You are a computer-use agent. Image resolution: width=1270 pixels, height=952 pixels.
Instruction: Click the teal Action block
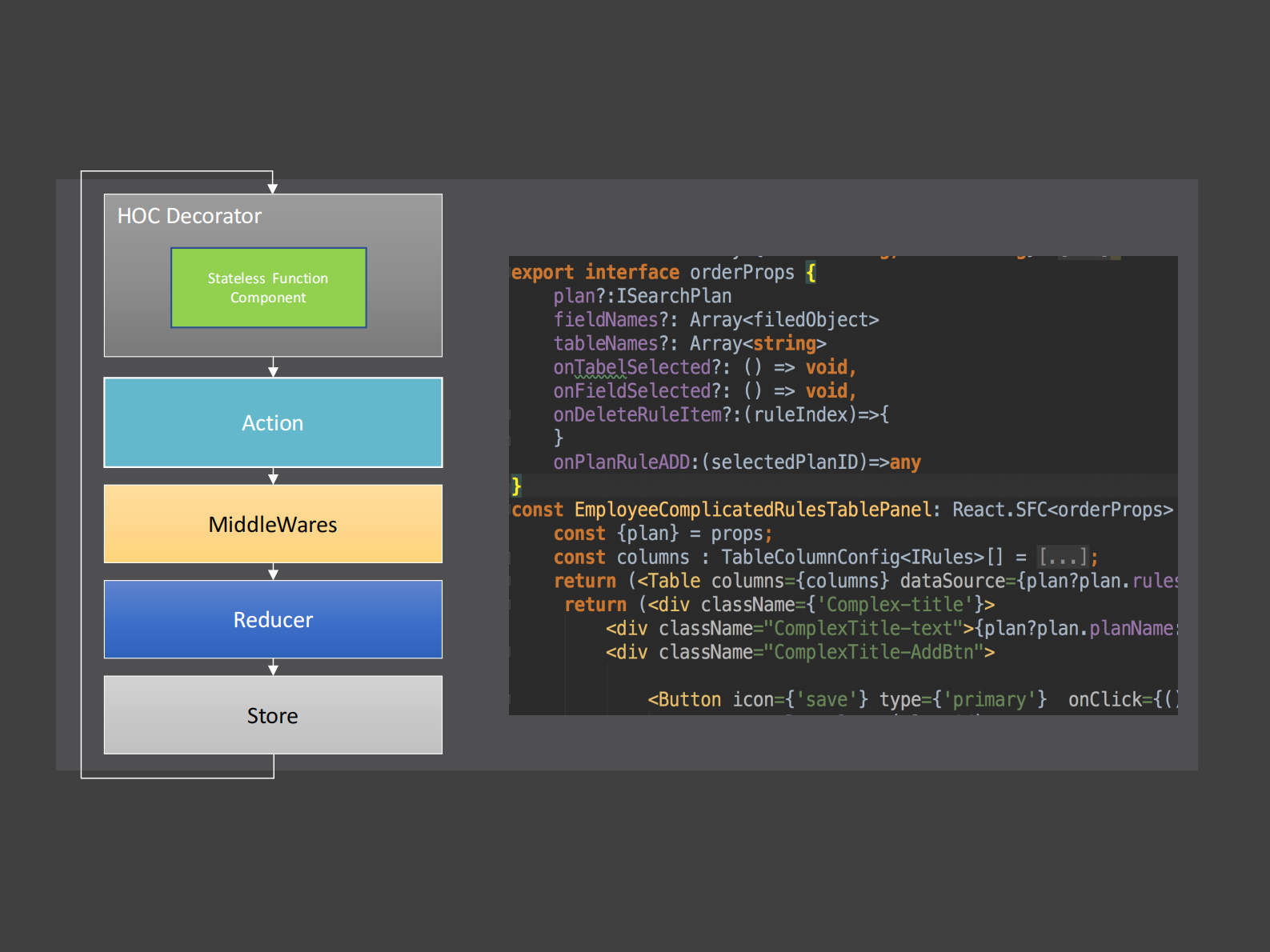273,422
